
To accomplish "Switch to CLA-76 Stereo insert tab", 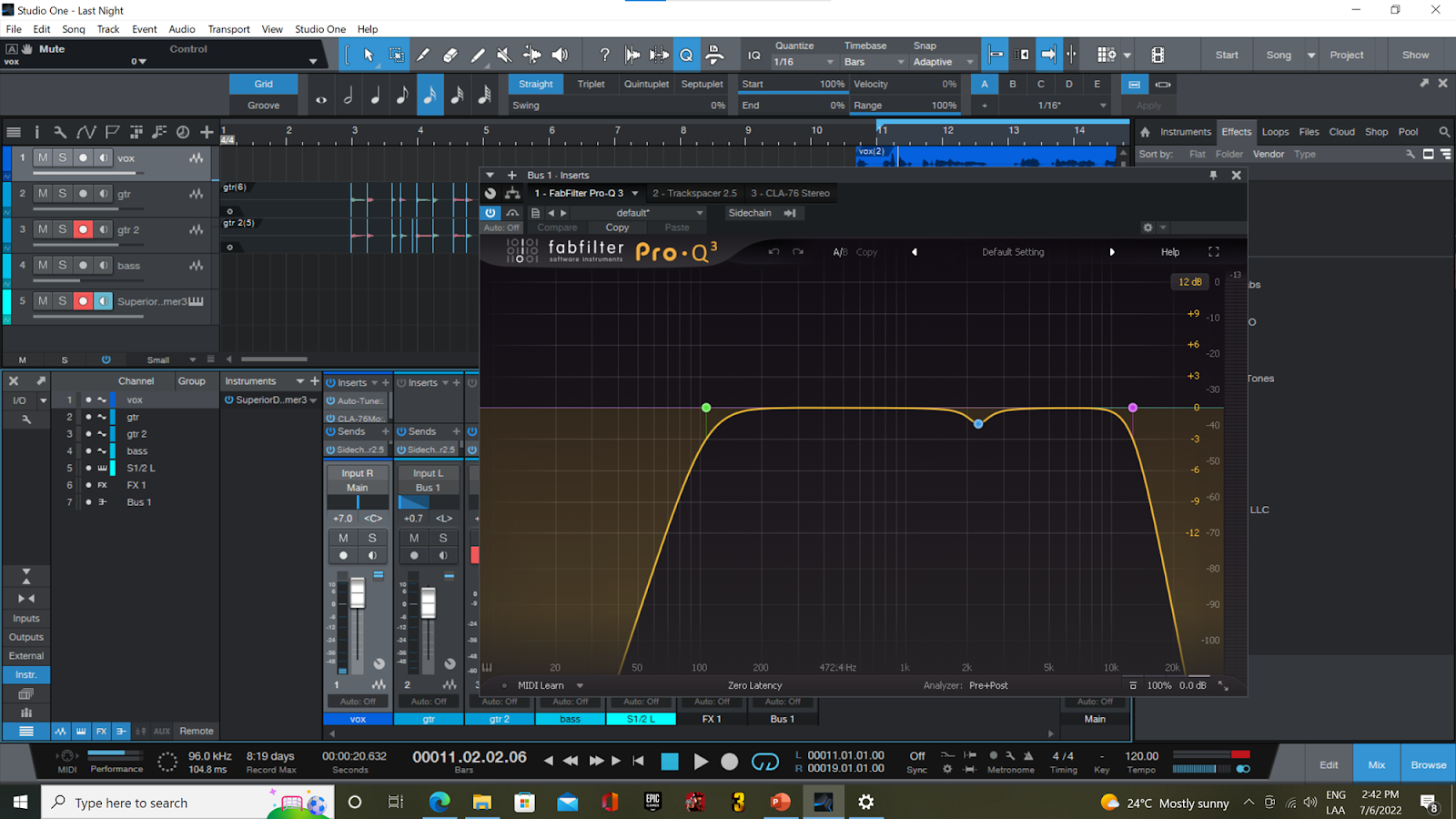I will point(790,193).
